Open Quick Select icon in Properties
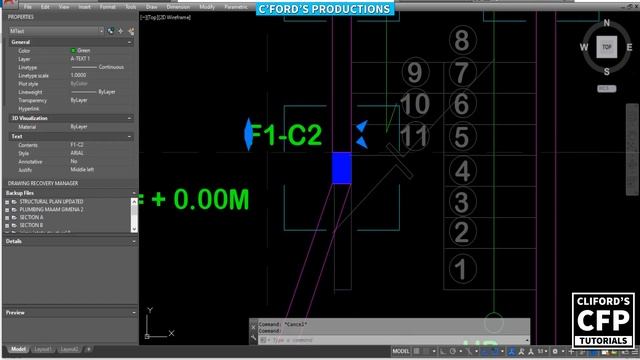640x360 pixels. click(x=131, y=31)
